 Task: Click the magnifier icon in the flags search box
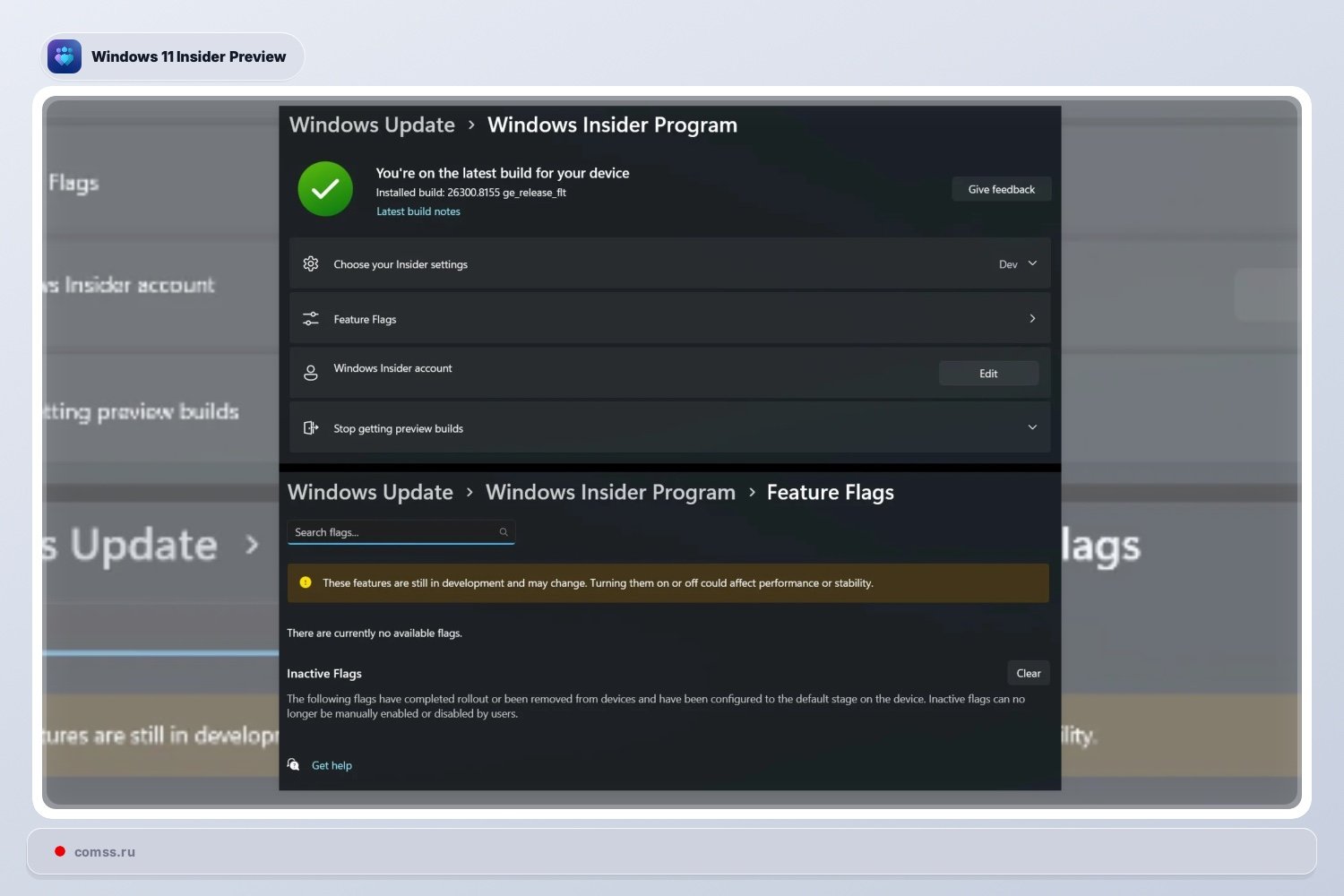[x=504, y=532]
